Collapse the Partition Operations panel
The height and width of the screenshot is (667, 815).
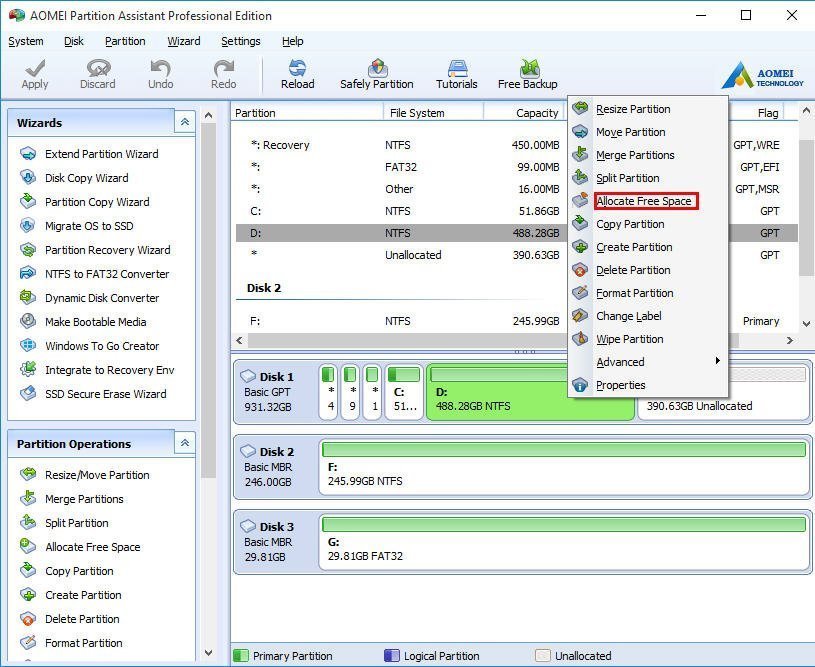(184, 443)
